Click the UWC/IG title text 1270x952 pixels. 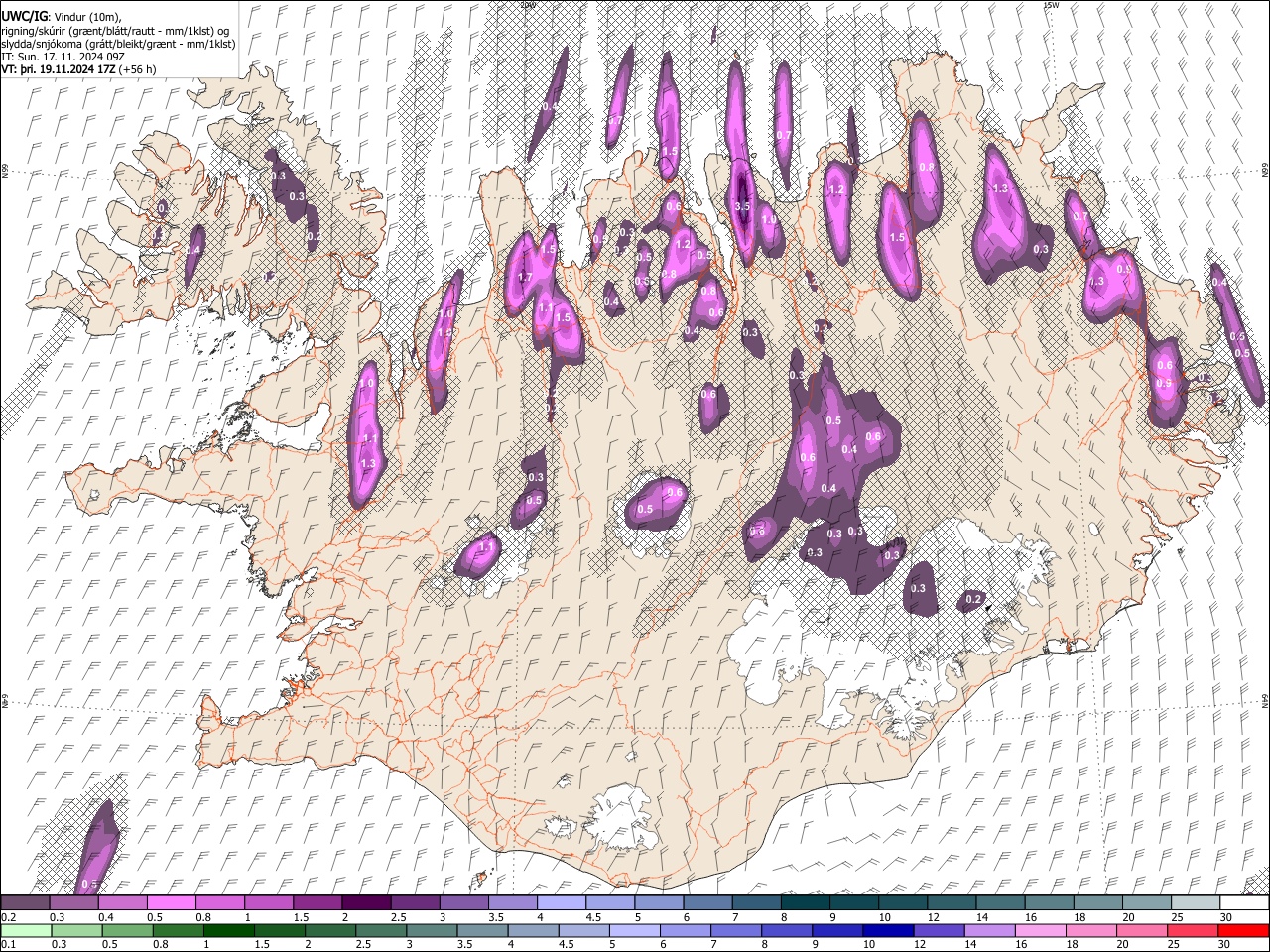24,16
